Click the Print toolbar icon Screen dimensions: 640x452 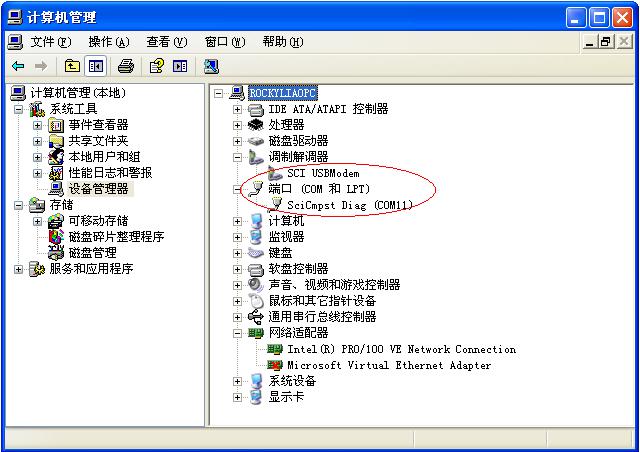[x=126, y=66]
